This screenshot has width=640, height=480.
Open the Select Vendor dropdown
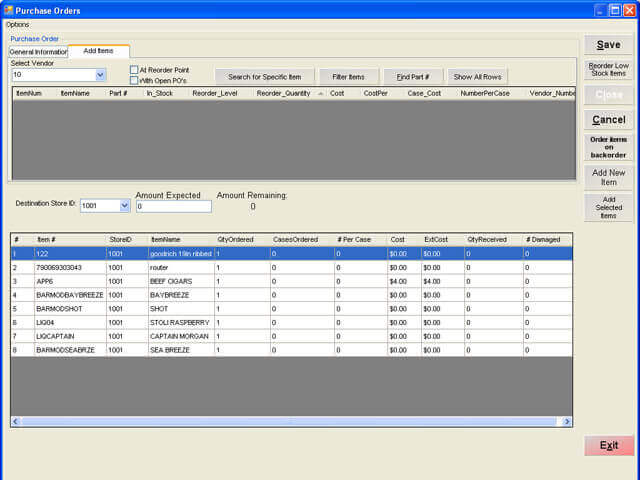click(100, 75)
